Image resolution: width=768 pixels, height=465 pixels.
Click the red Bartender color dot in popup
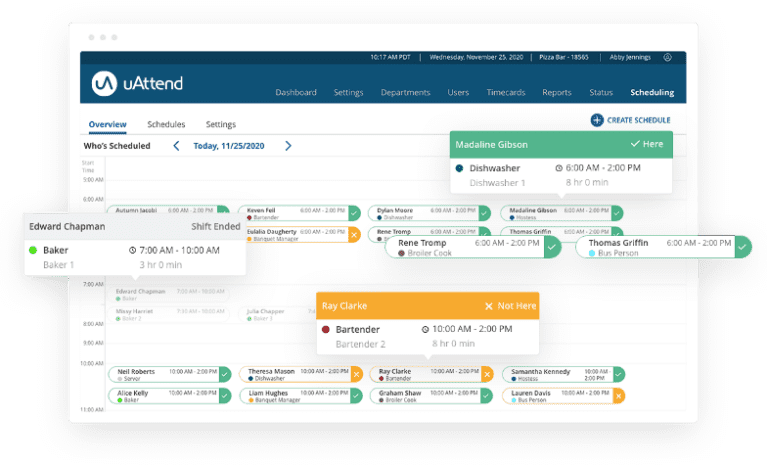pyautogui.click(x=326, y=329)
